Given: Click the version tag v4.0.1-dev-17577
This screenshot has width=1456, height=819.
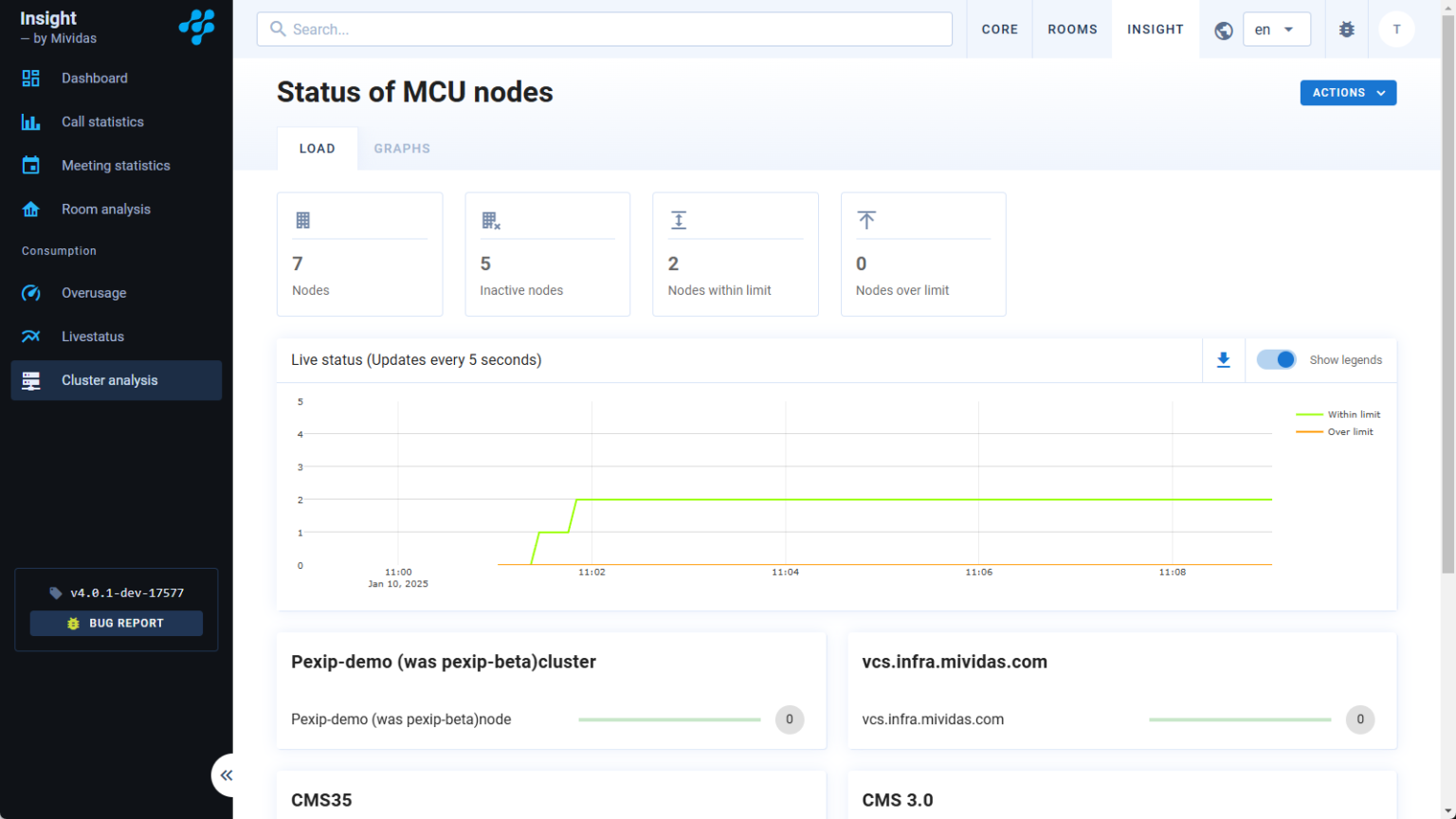Looking at the screenshot, I should pyautogui.click(x=117, y=592).
